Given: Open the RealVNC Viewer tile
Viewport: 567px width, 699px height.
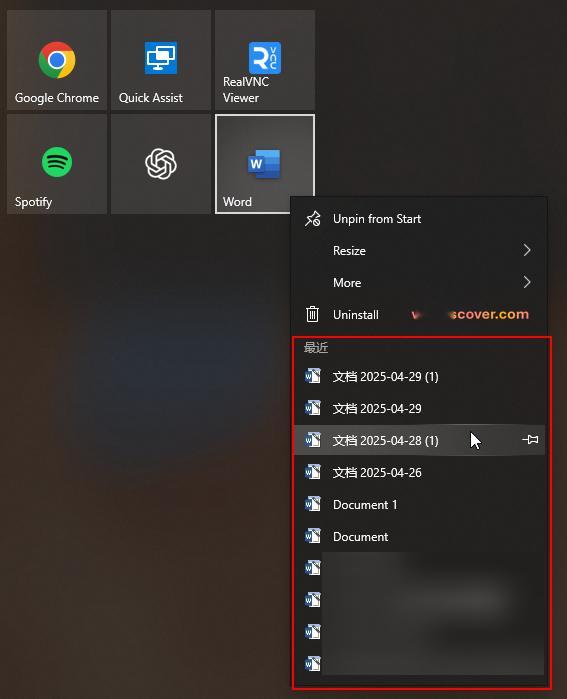Looking at the screenshot, I should (265, 60).
